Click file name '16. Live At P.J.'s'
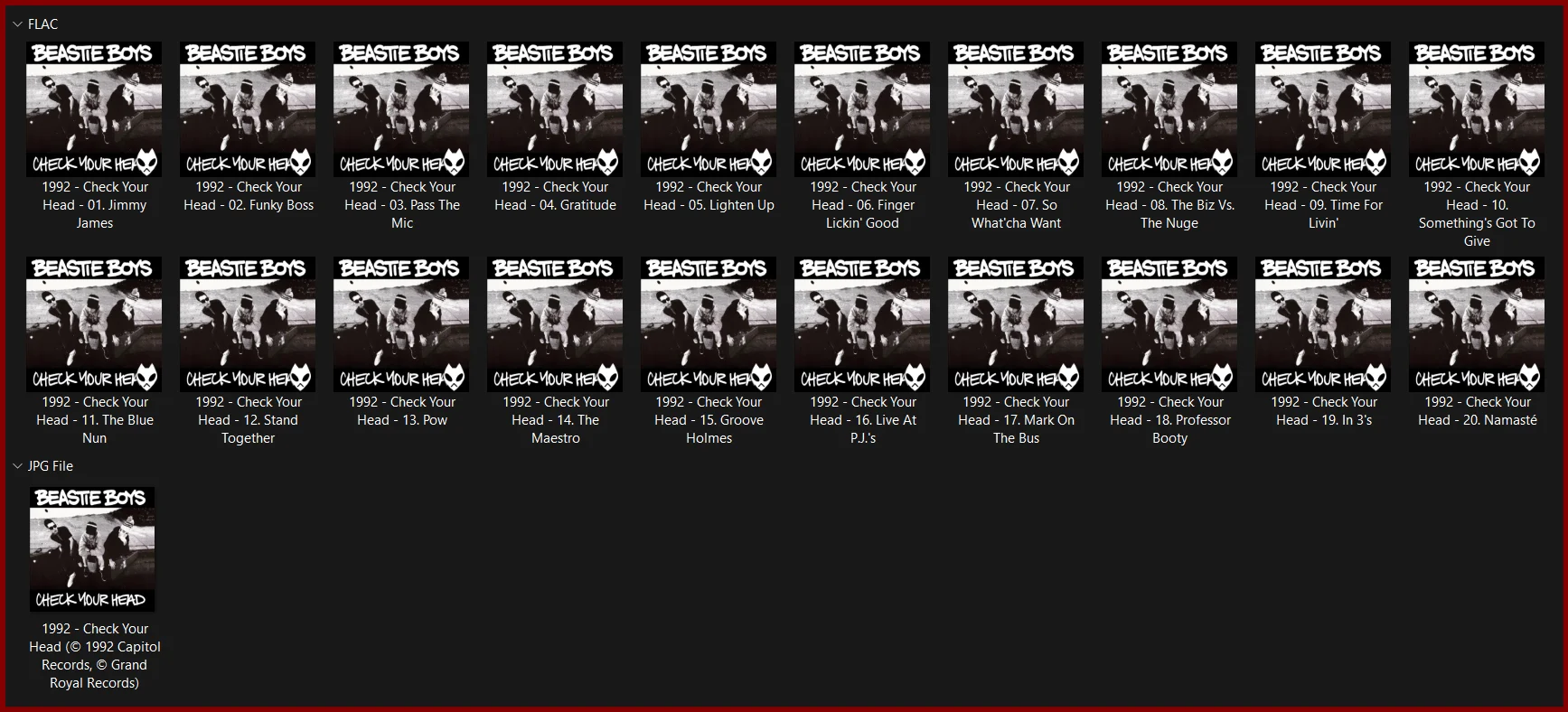This screenshot has width=1568, height=712. pyautogui.click(x=862, y=420)
